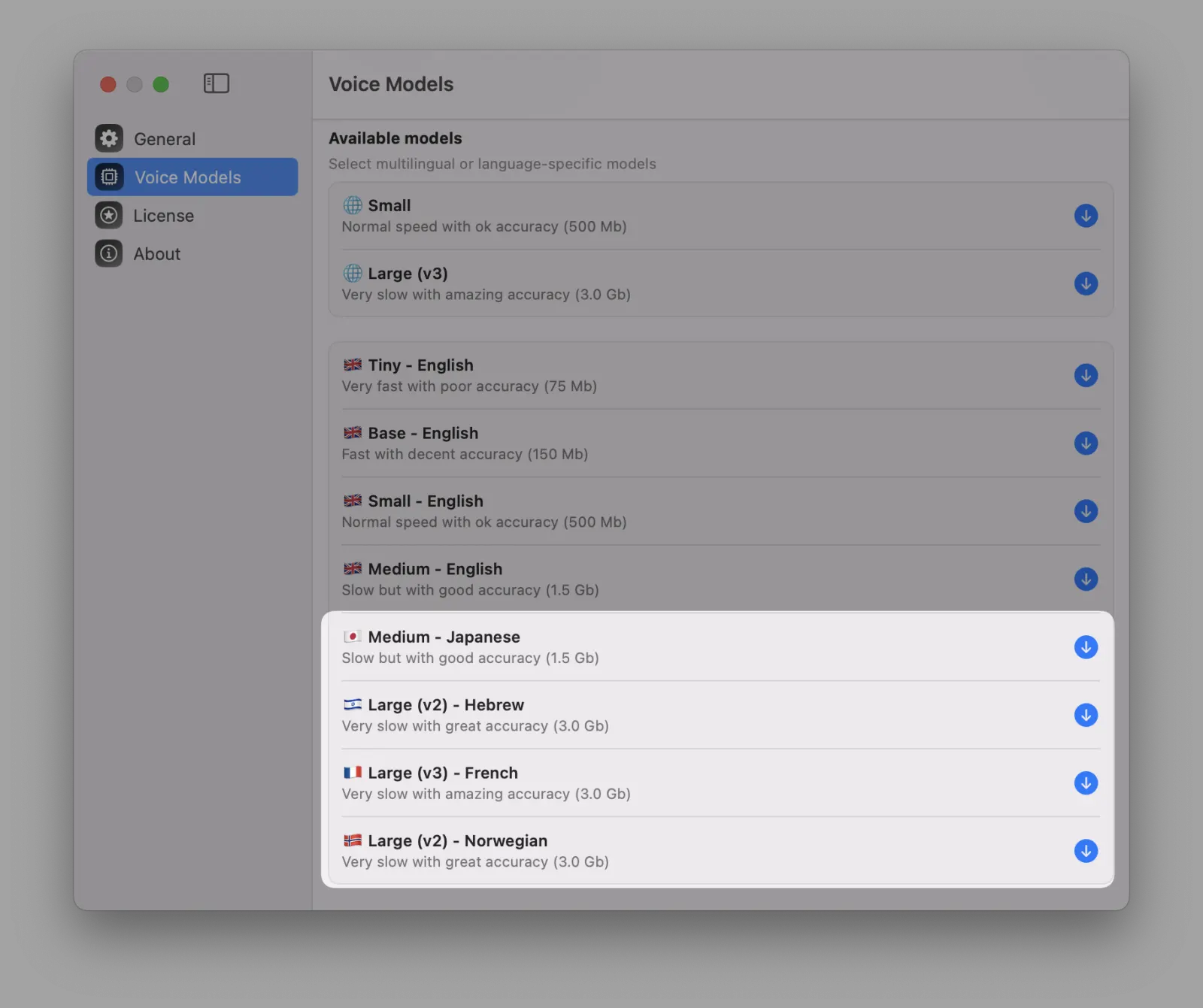The width and height of the screenshot is (1203, 1008).
Task: Select the 'Tiny - English' title
Action: tap(420, 365)
